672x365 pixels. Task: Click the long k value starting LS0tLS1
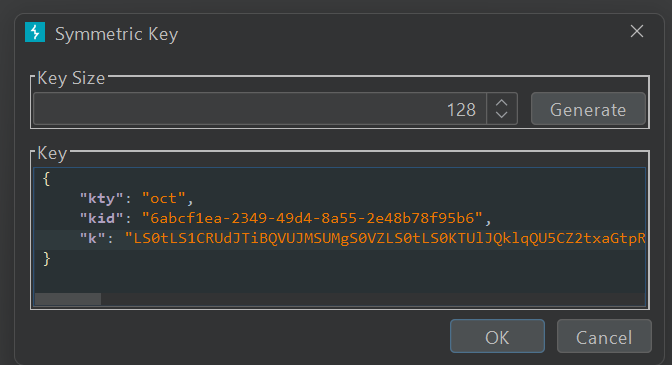(385, 238)
